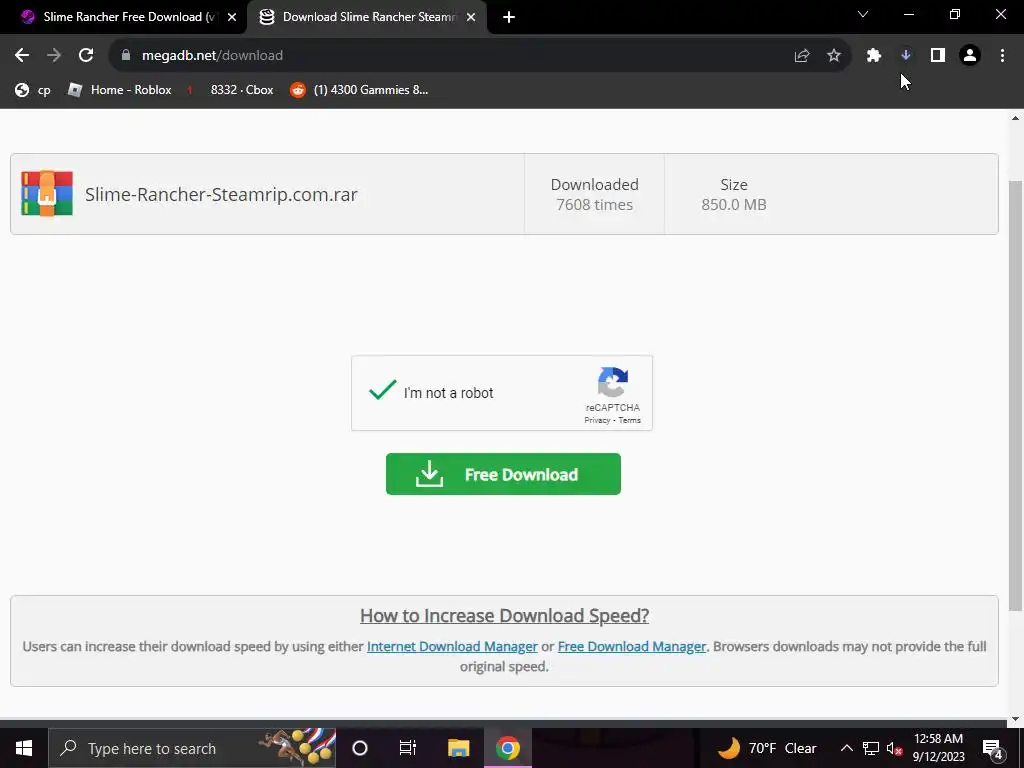The height and width of the screenshot is (768, 1024).
Task: Toggle the I'm not a robot checkbox
Action: click(x=382, y=391)
